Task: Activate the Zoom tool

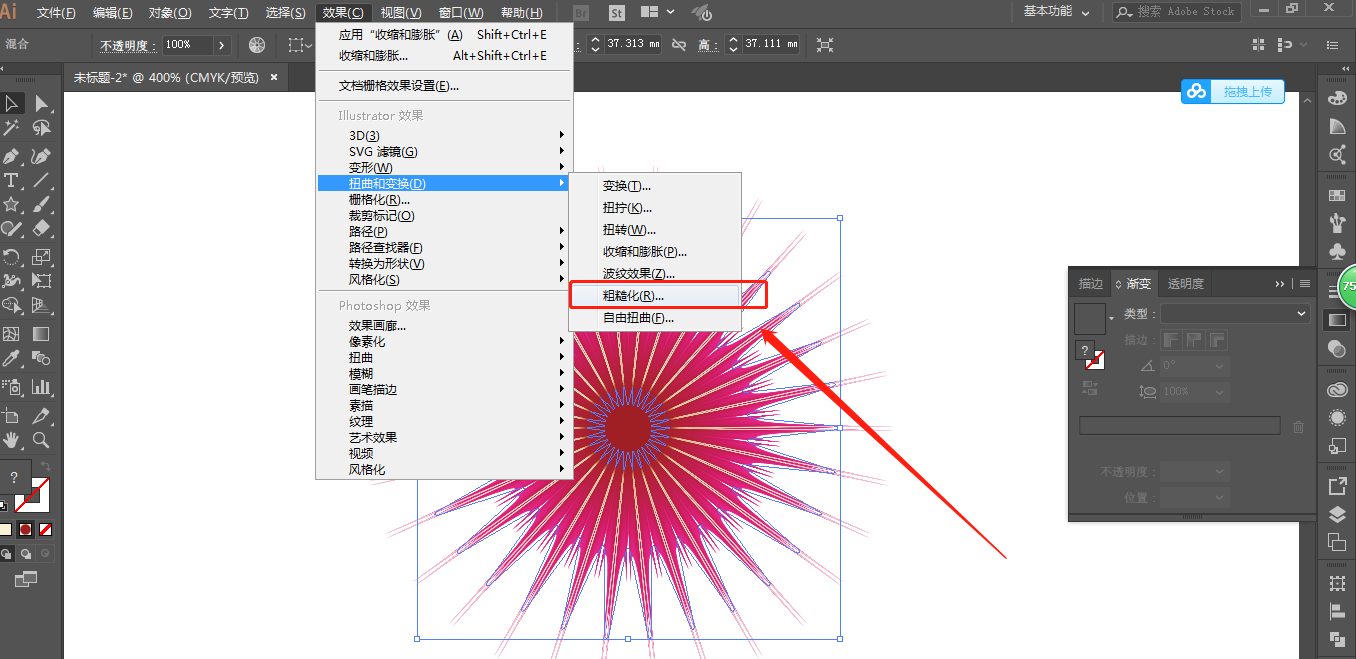Action: (x=41, y=439)
